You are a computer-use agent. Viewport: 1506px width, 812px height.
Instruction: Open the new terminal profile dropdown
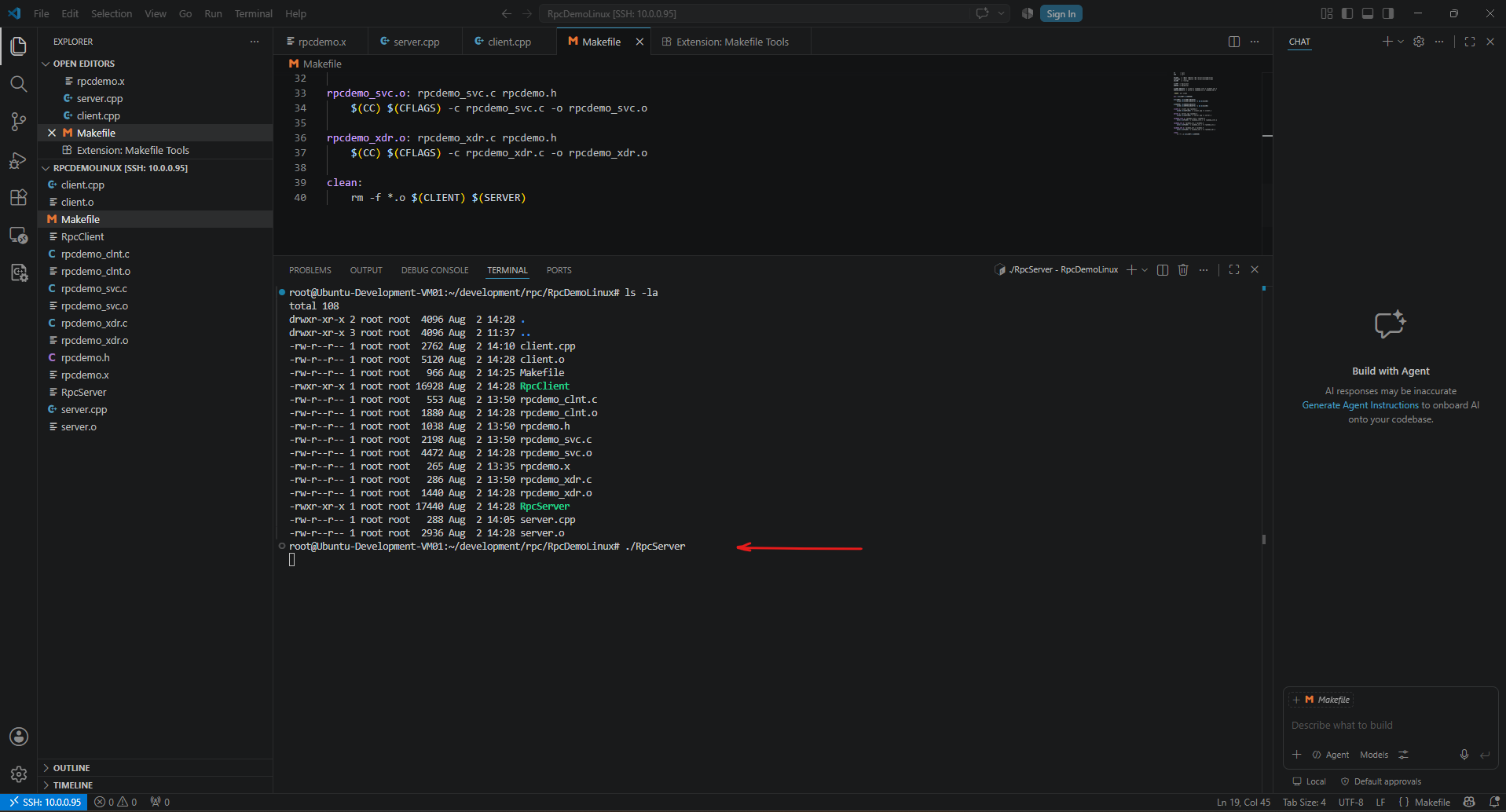point(1145,269)
